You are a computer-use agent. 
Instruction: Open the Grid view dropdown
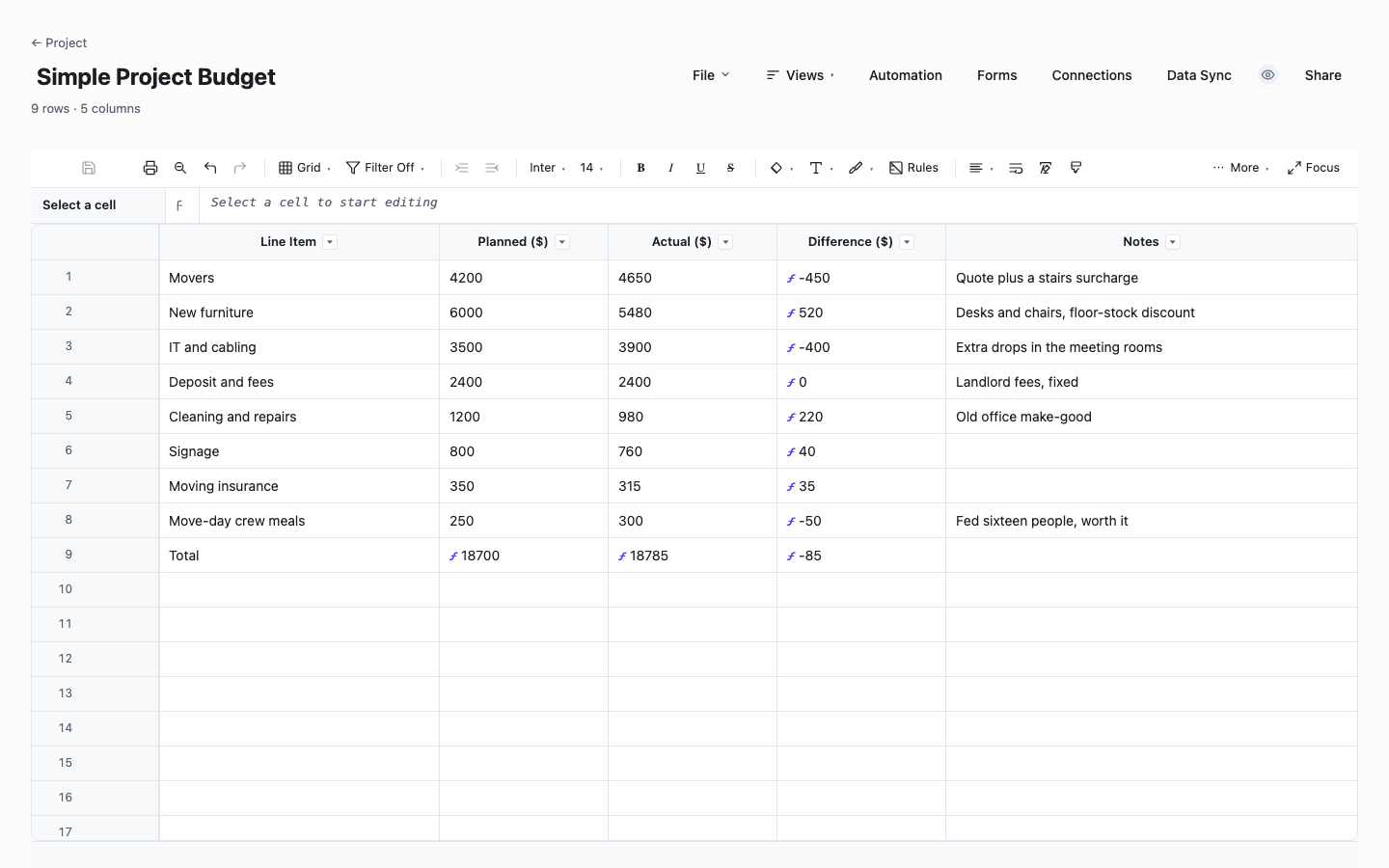click(305, 168)
